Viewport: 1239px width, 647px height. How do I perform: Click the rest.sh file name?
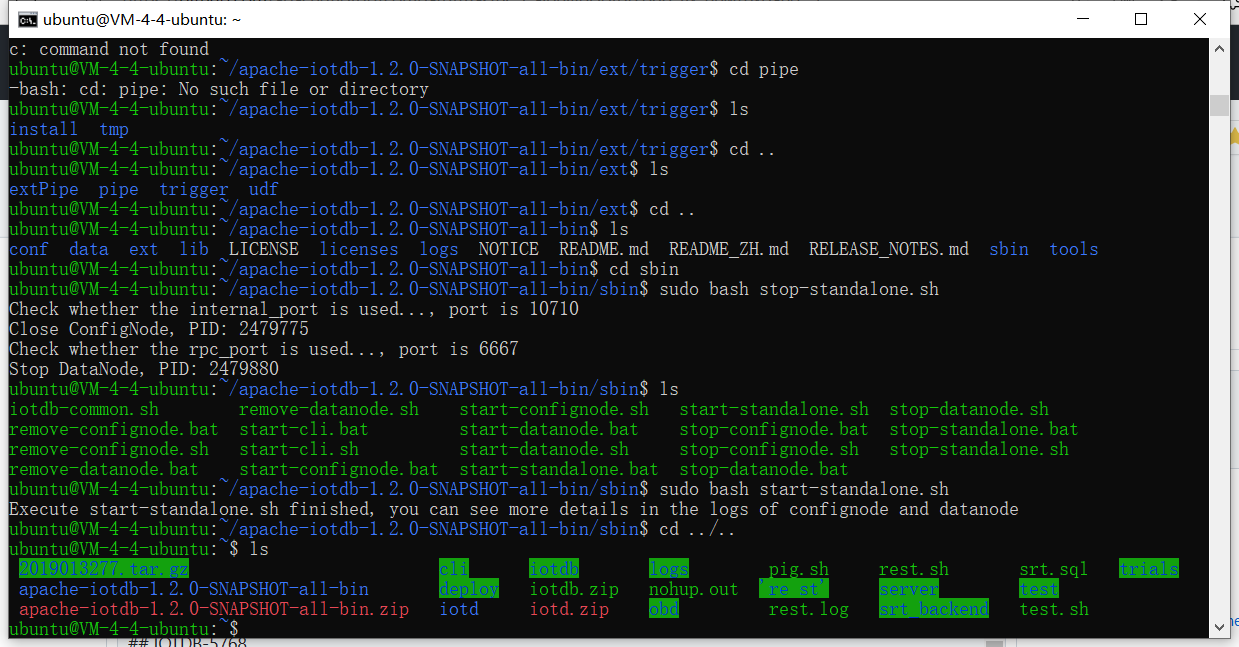914,569
